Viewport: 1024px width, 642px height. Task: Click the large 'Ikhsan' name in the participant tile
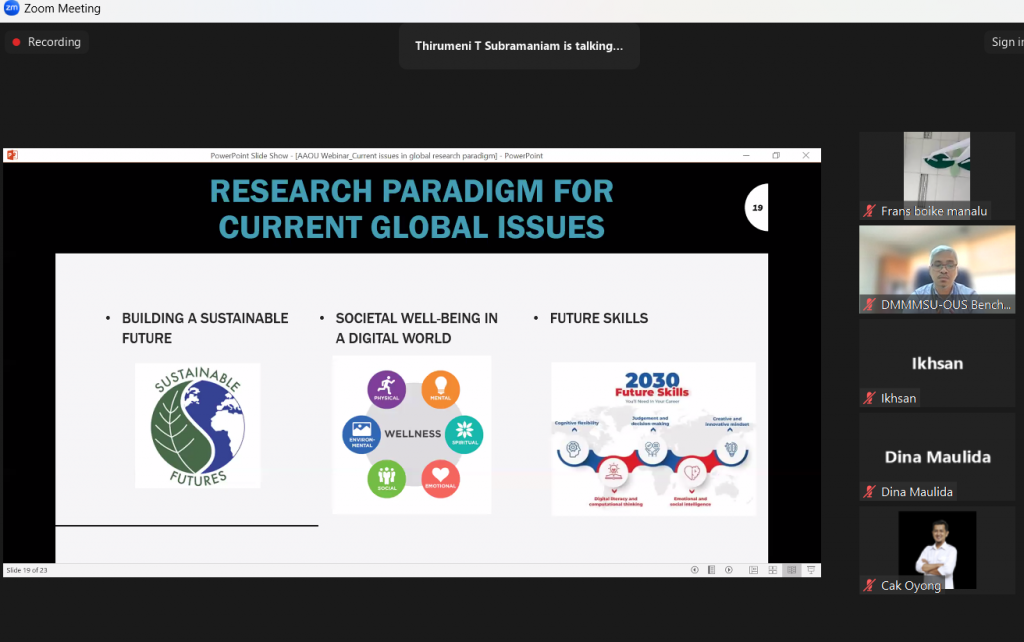[x=937, y=364]
